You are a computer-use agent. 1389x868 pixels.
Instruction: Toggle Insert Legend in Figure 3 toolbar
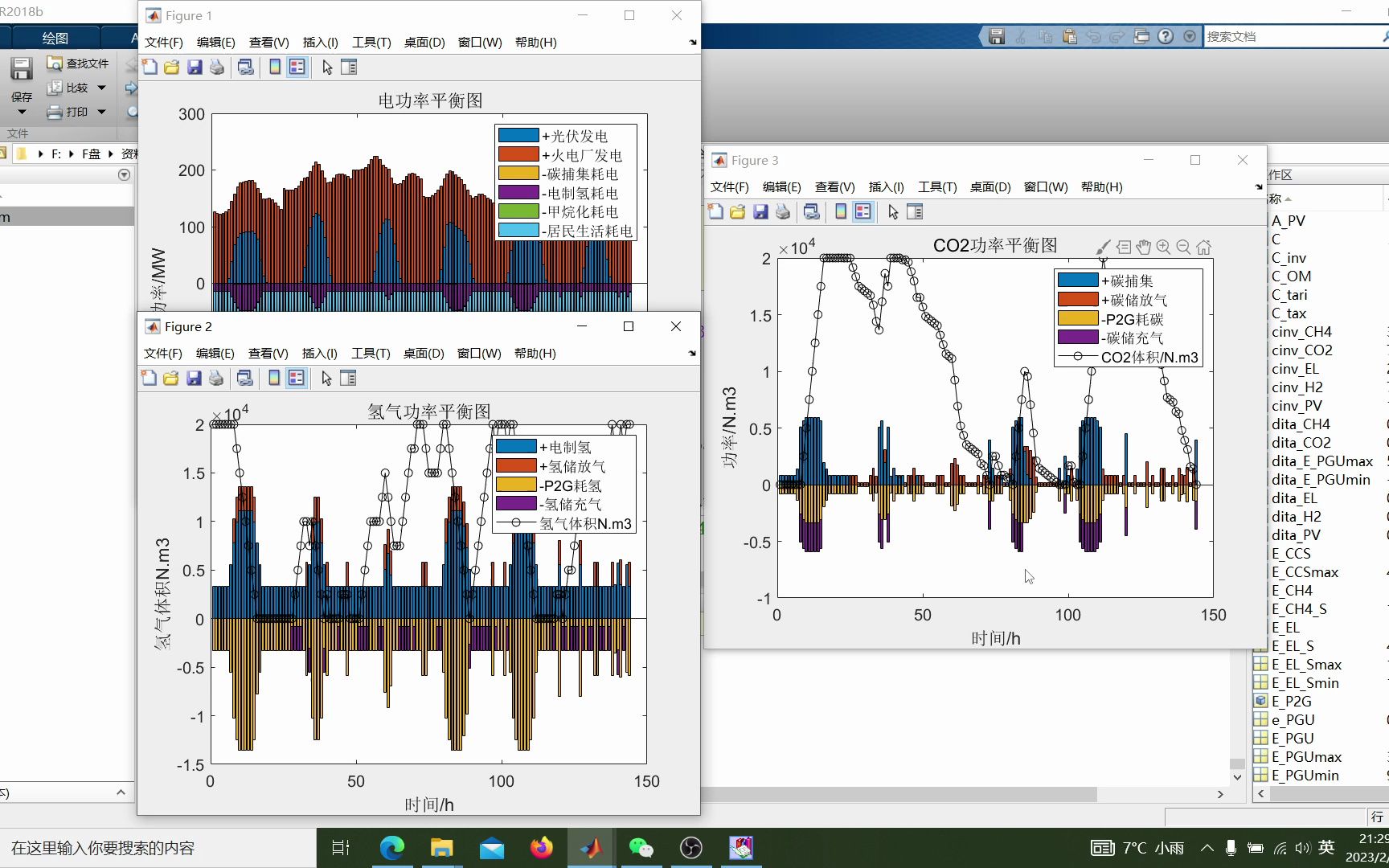pos(863,212)
